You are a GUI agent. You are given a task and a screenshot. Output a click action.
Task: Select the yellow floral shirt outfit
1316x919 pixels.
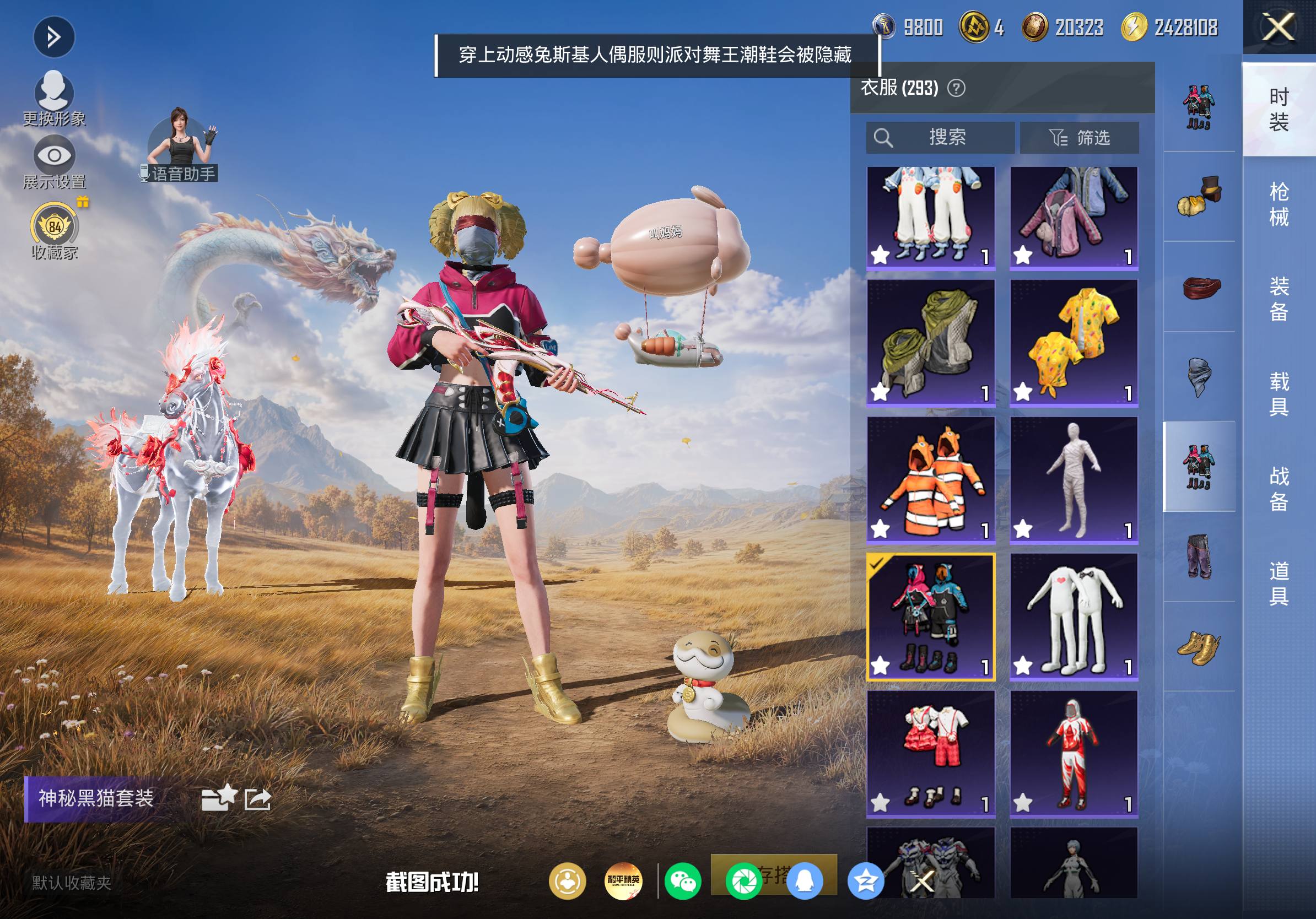click(x=1074, y=343)
